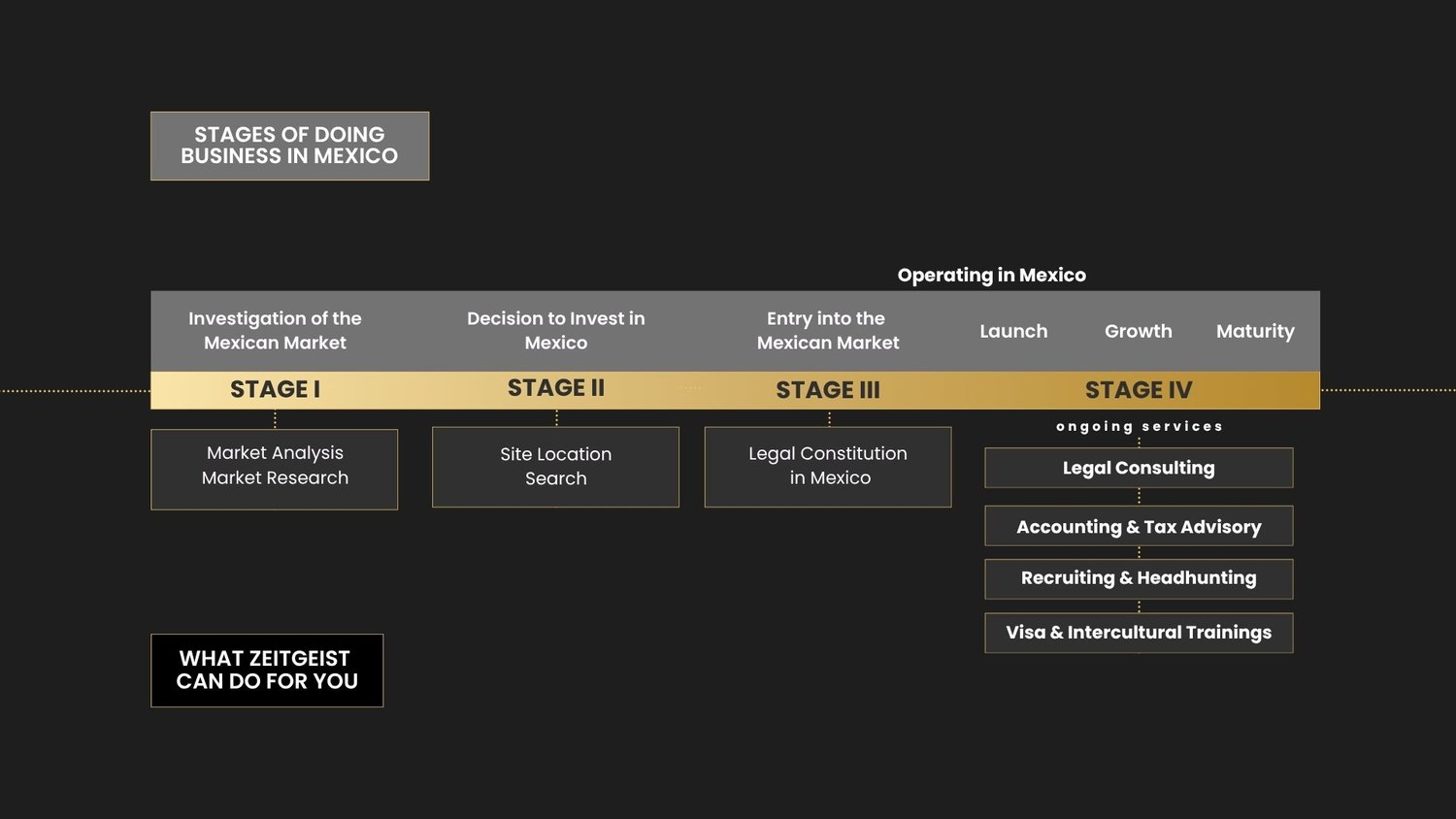Viewport: 1456px width, 819px height.
Task: Click the STAGE III label
Action: point(828,390)
